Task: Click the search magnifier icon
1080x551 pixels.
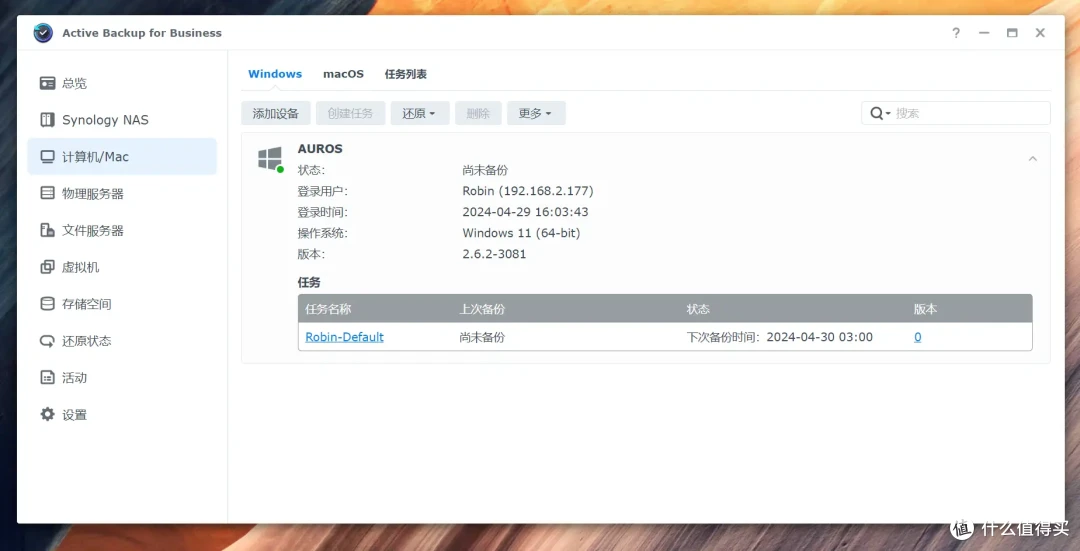Action: coord(877,113)
